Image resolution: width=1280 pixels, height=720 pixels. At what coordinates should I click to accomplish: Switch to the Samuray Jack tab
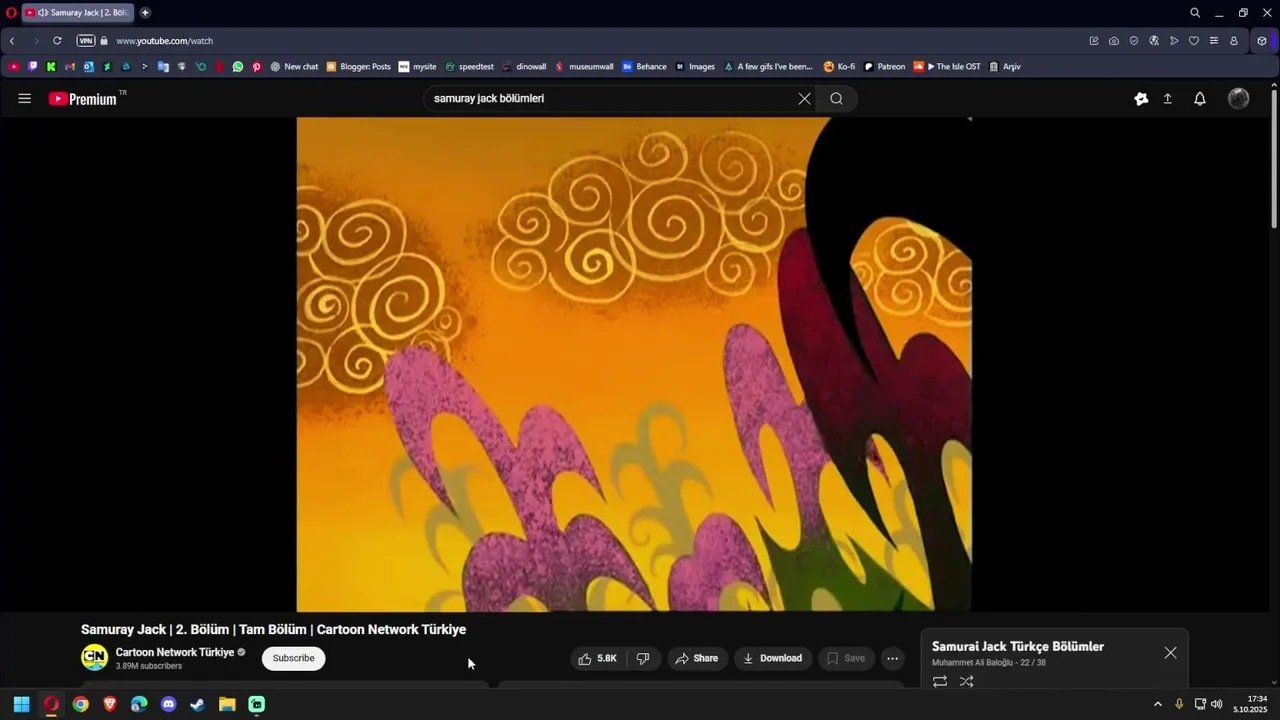click(x=76, y=13)
